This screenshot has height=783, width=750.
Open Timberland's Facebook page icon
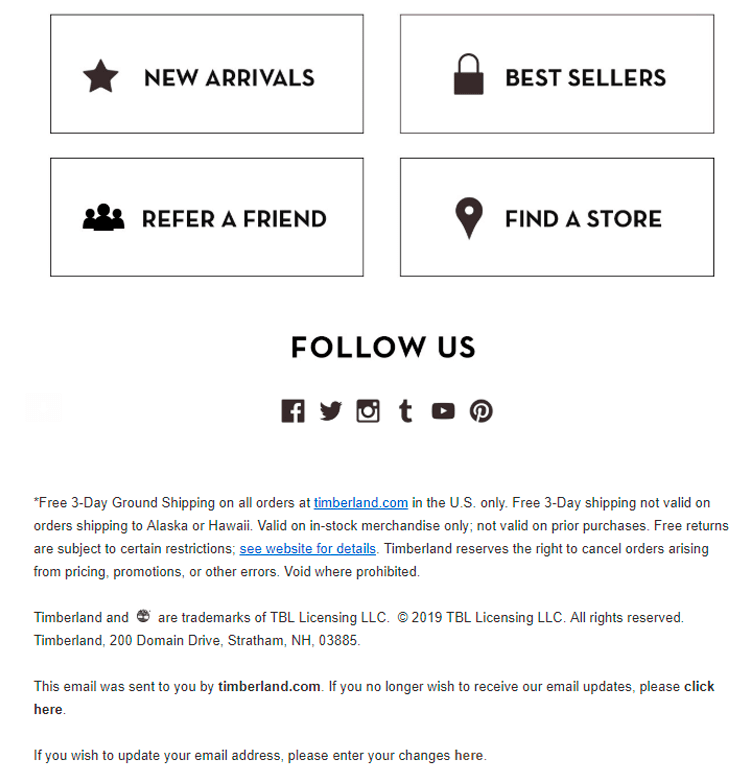[293, 411]
